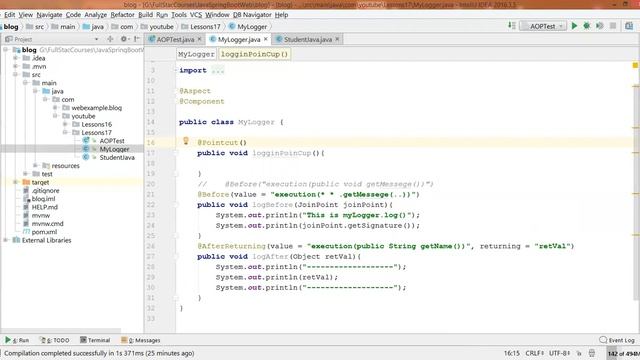This screenshot has width=640, height=360.
Task: Open the Build menu
Action: click(145, 15)
